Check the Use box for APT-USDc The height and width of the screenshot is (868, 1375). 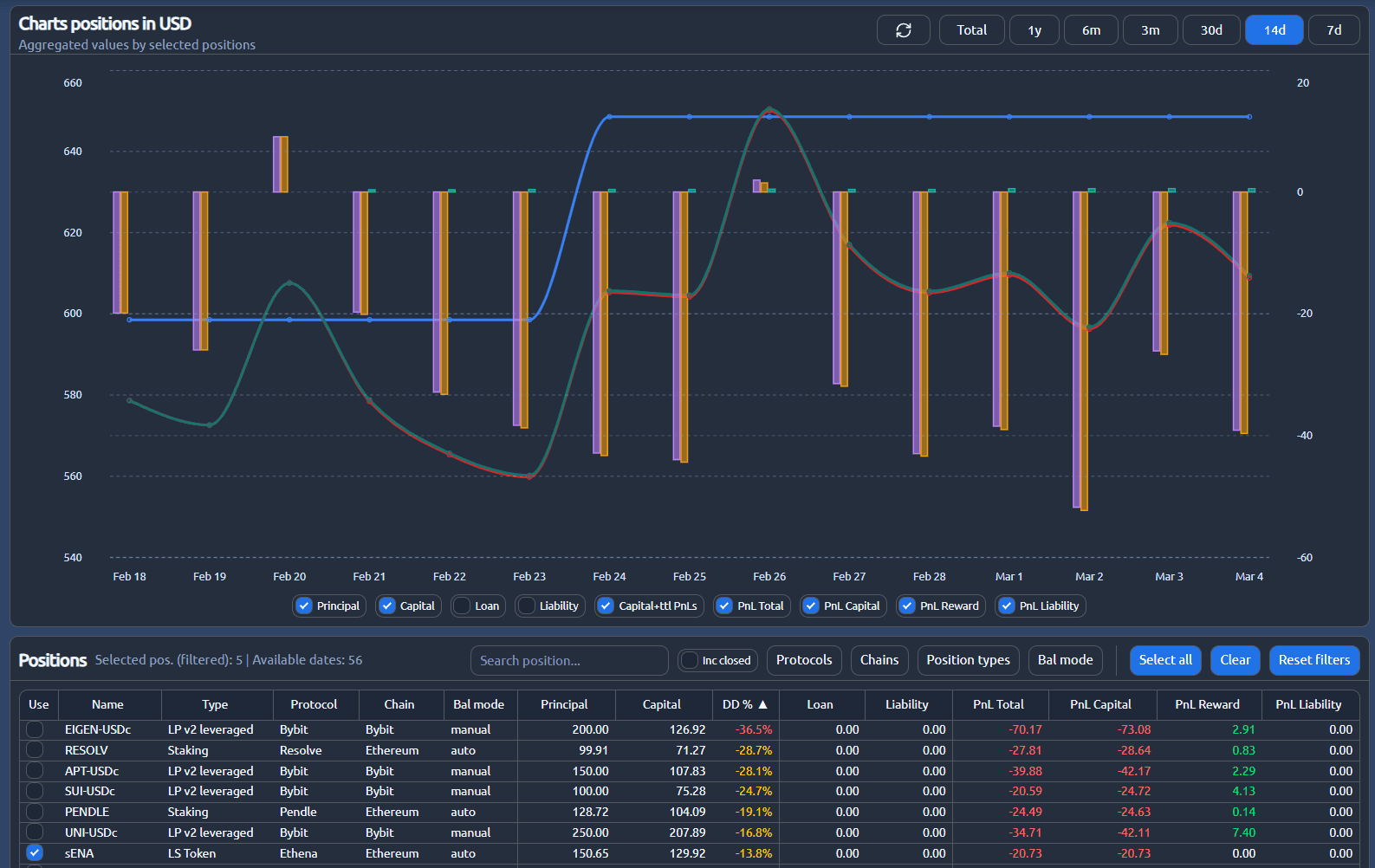(35, 771)
